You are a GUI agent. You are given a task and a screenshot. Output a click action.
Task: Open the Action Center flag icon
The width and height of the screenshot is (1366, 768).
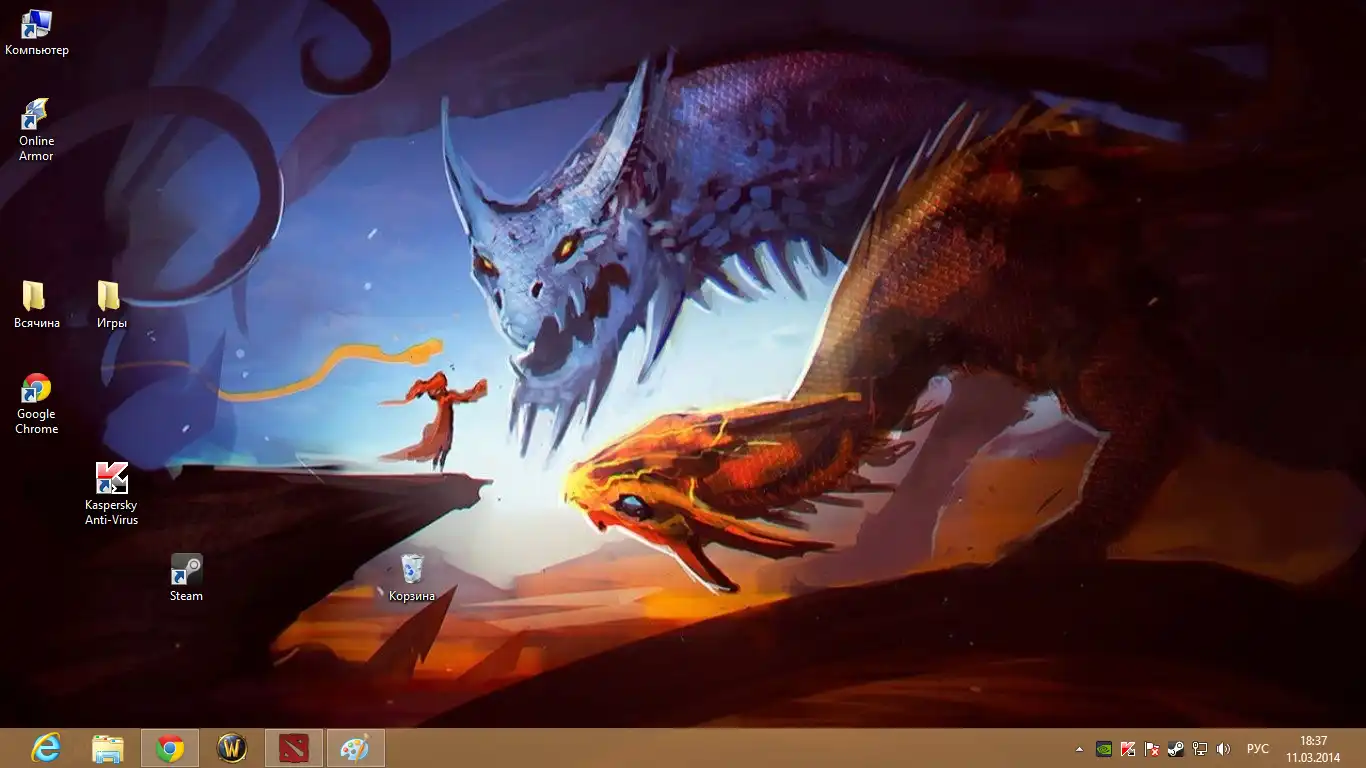click(1152, 749)
